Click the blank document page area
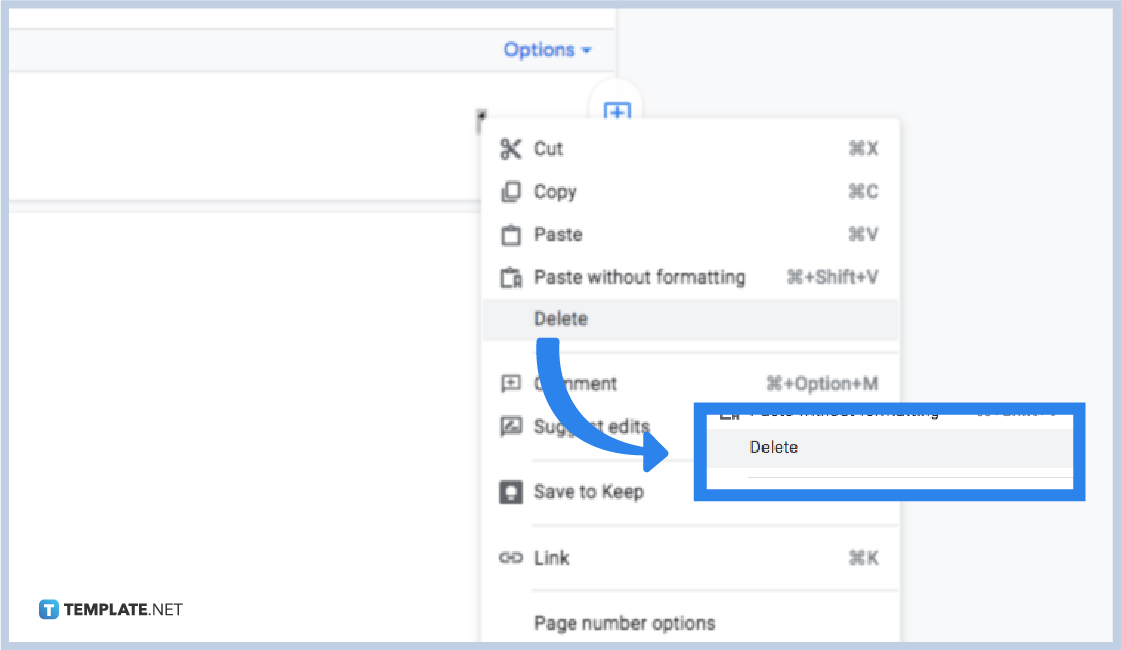The width and height of the screenshot is (1121, 650). click(230, 400)
